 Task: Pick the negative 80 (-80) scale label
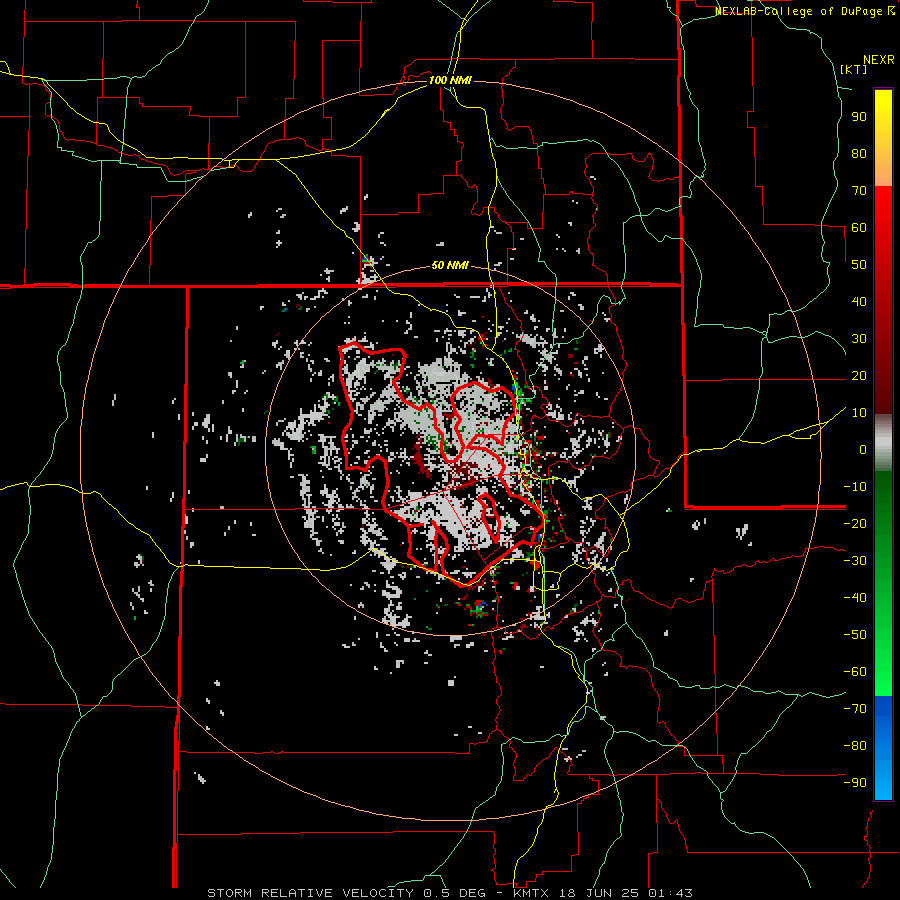pos(855,746)
